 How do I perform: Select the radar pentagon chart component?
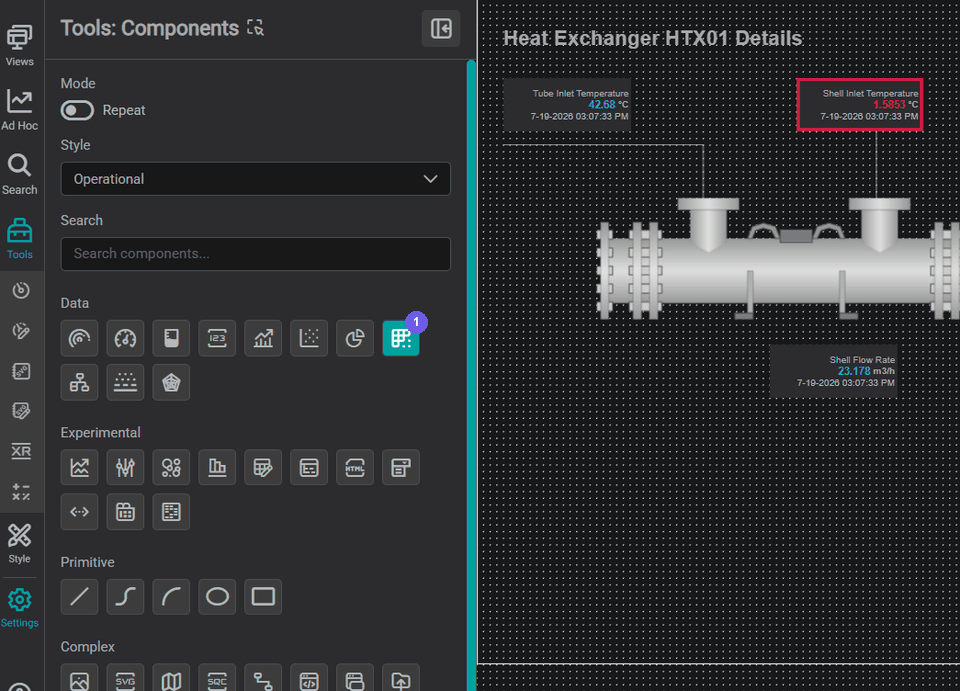(x=171, y=383)
